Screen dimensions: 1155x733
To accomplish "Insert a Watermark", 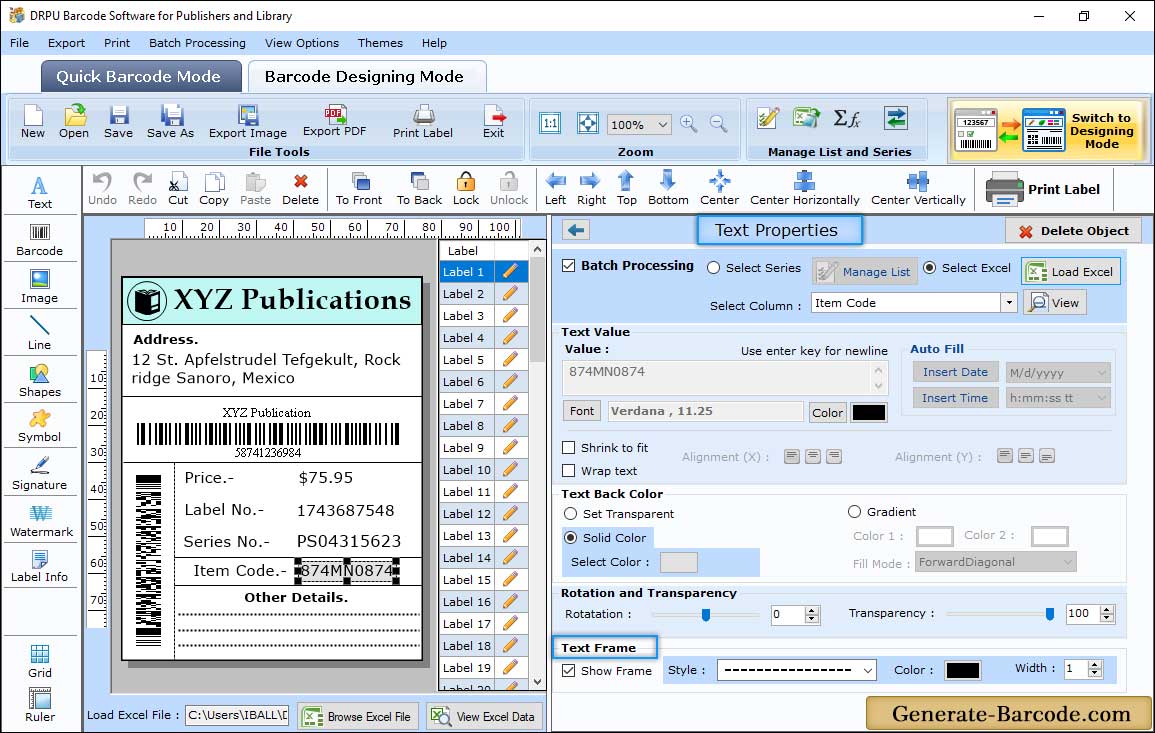I will point(41,520).
